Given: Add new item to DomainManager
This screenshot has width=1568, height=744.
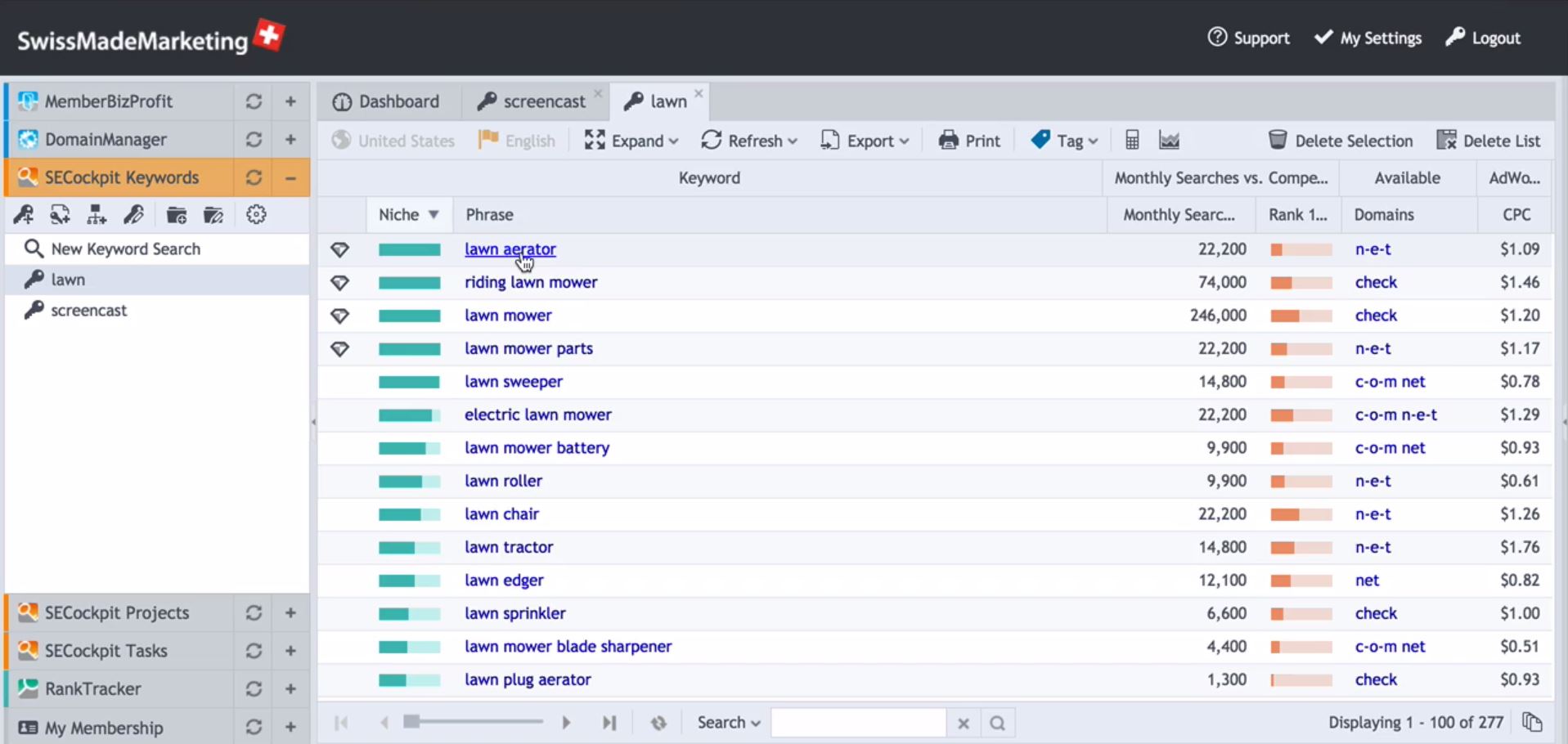Looking at the screenshot, I should click(x=290, y=140).
